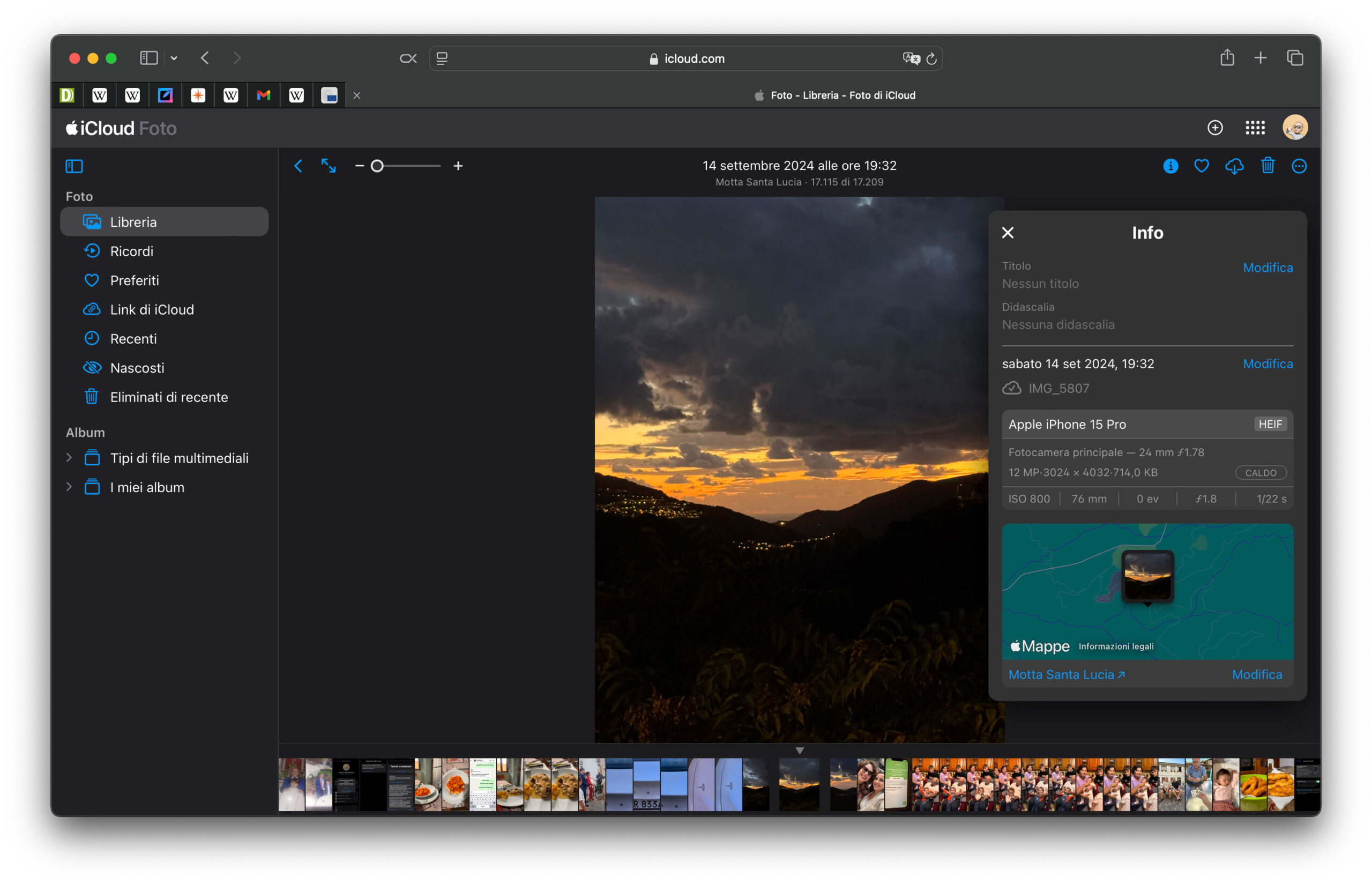
Task: Download photo using cloud download icon
Action: [x=1234, y=166]
